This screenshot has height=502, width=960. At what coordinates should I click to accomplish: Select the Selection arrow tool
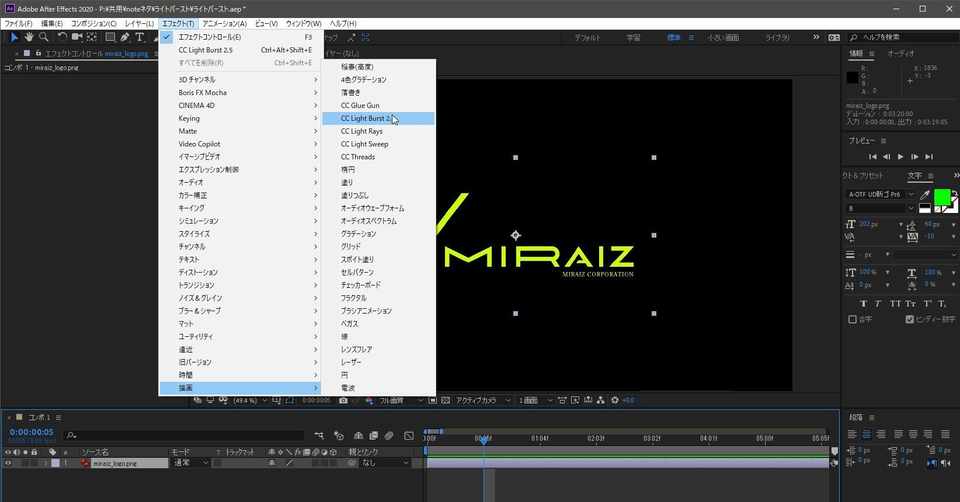(14, 37)
